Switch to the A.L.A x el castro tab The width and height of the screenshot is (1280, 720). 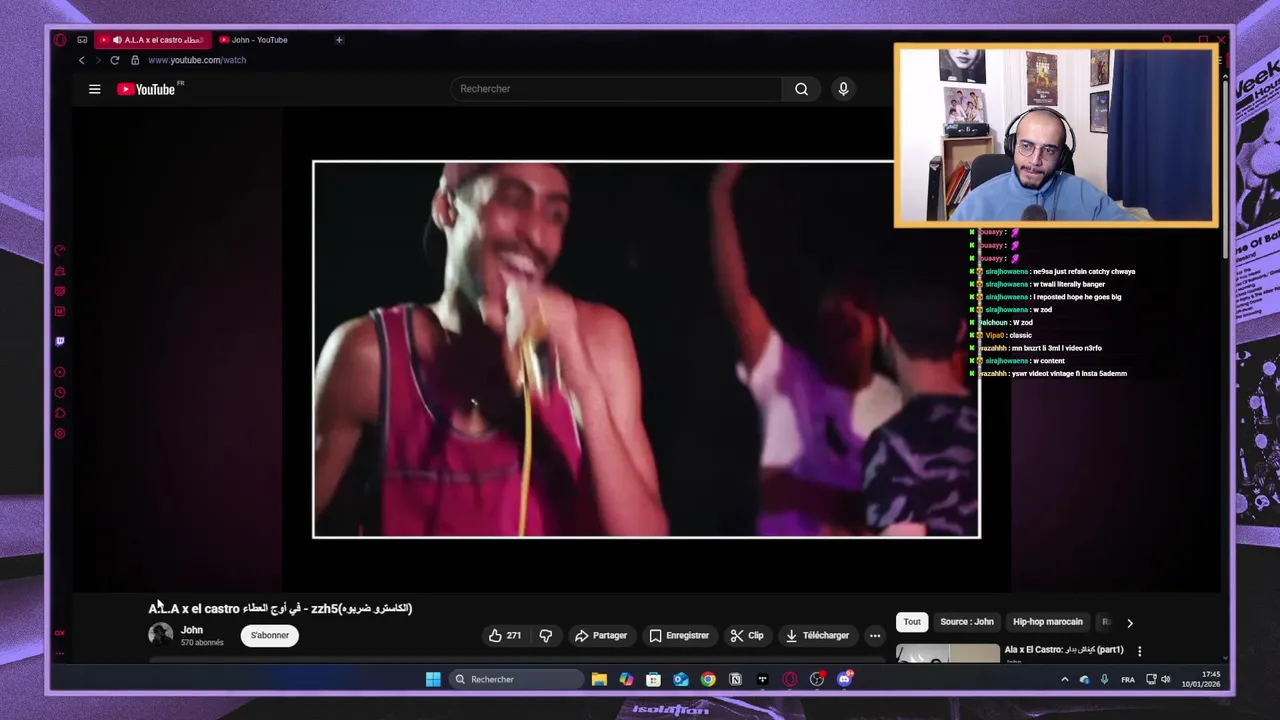pos(153,40)
